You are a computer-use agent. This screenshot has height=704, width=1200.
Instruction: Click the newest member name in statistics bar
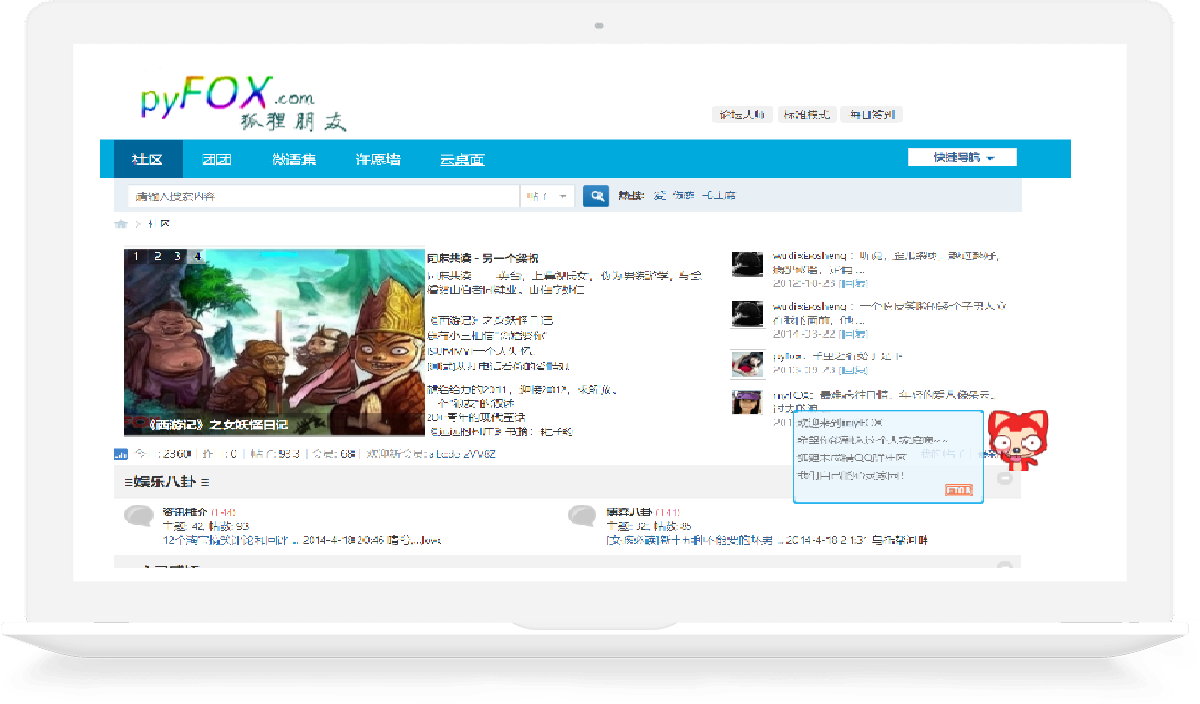coord(462,454)
